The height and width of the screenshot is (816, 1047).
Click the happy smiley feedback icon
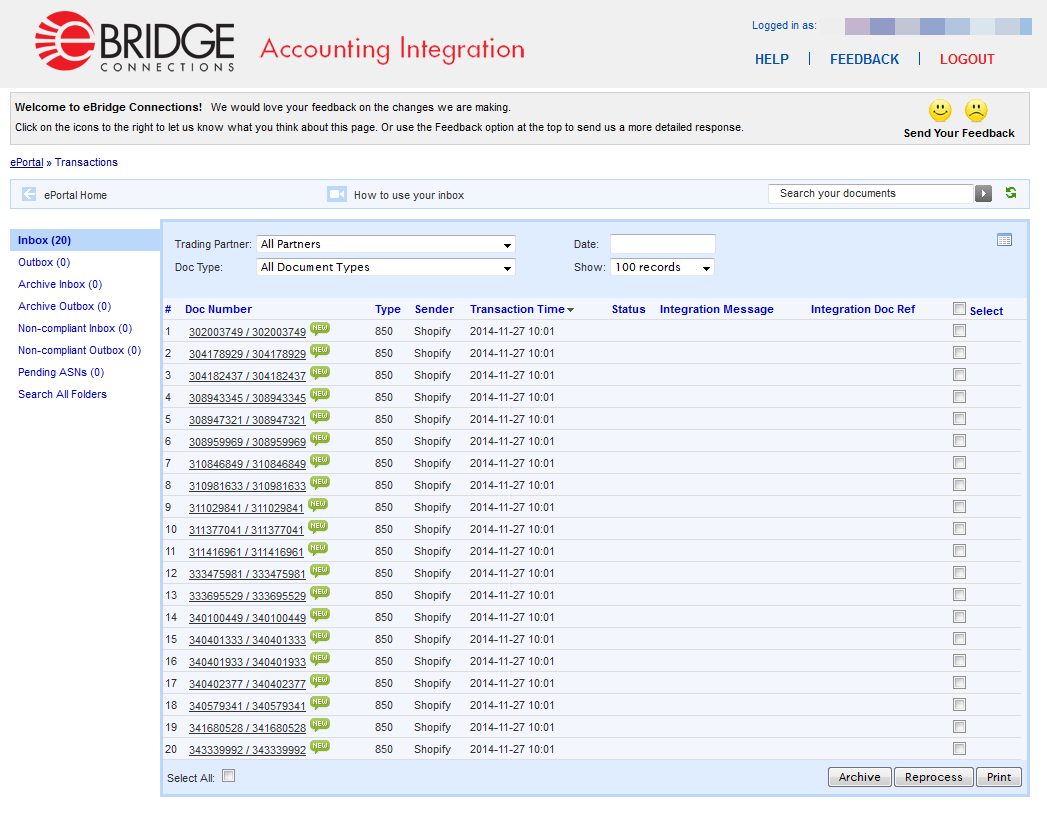pyautogui.click(x=940, y=110)
